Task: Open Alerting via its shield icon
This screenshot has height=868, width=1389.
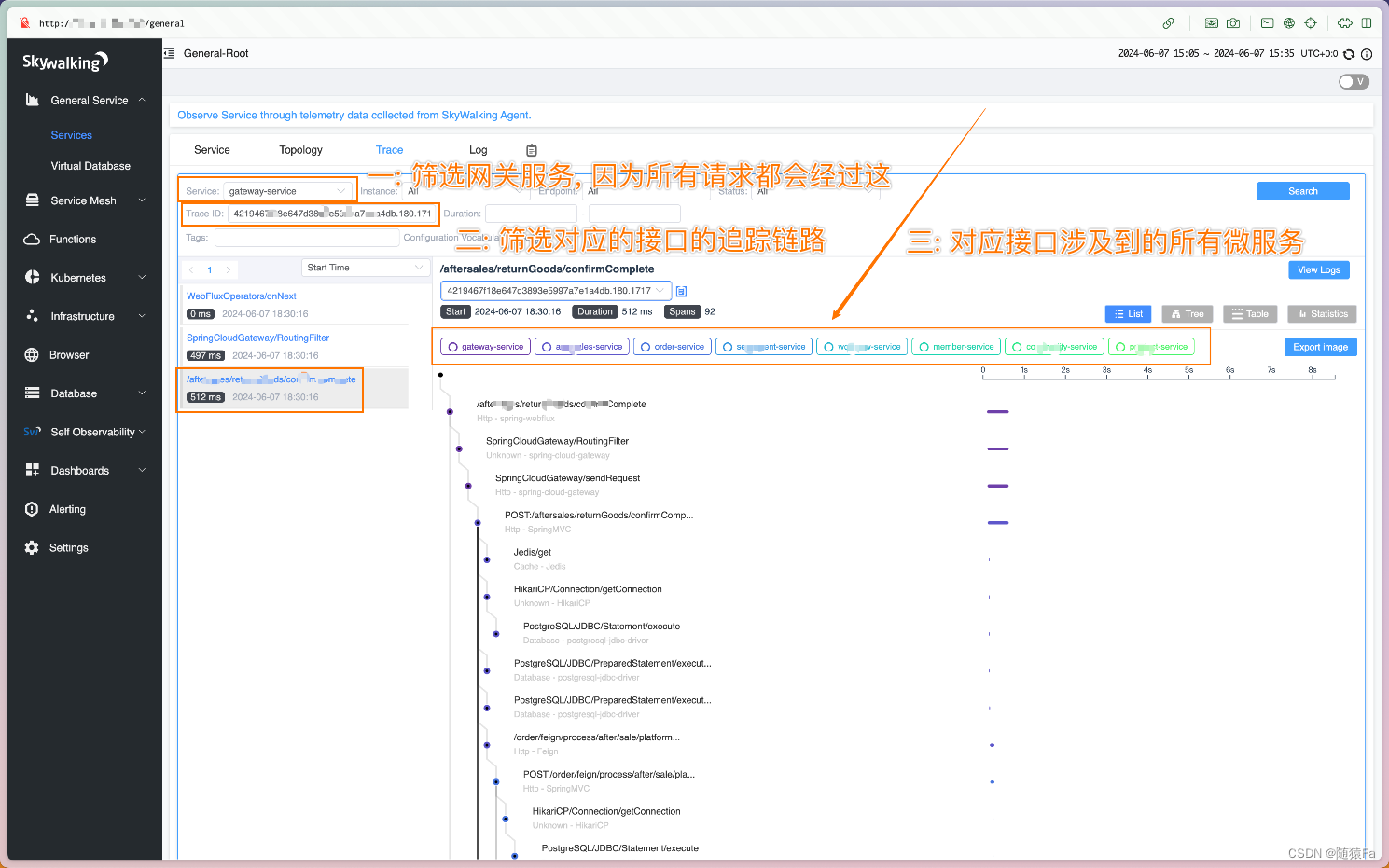Action: [32, 509]
